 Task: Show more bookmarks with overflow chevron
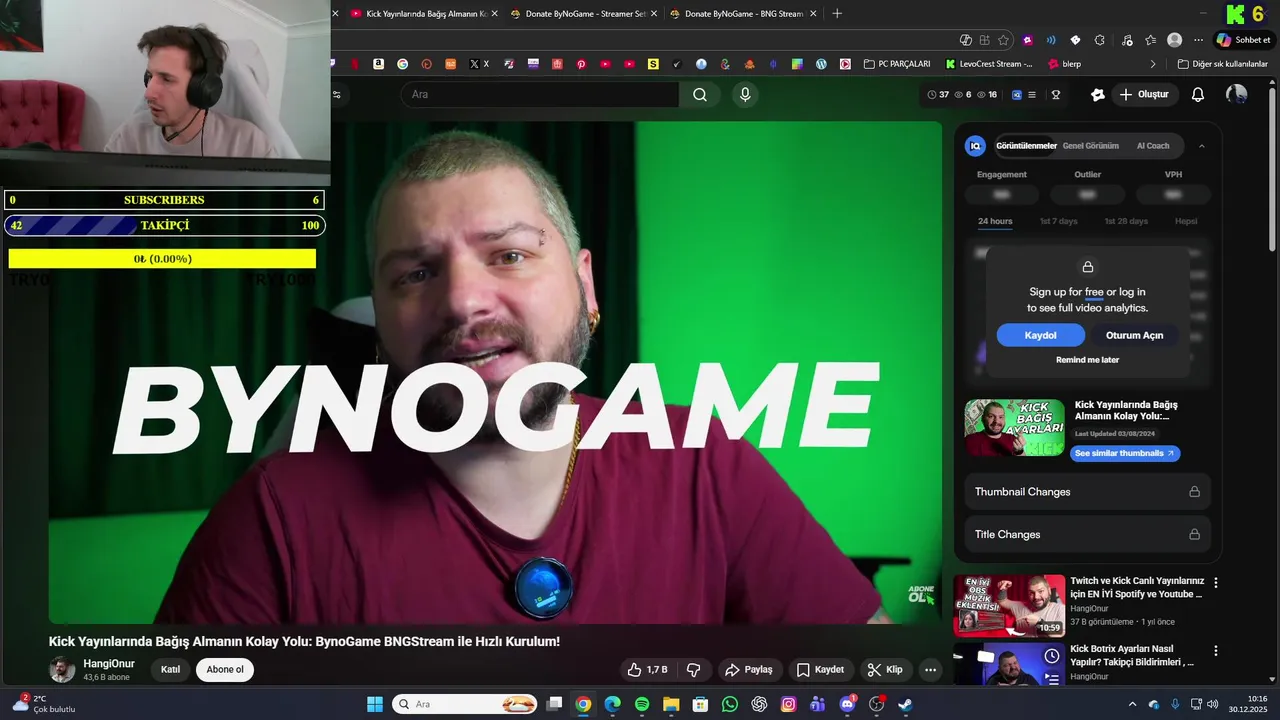point(1152,64)
